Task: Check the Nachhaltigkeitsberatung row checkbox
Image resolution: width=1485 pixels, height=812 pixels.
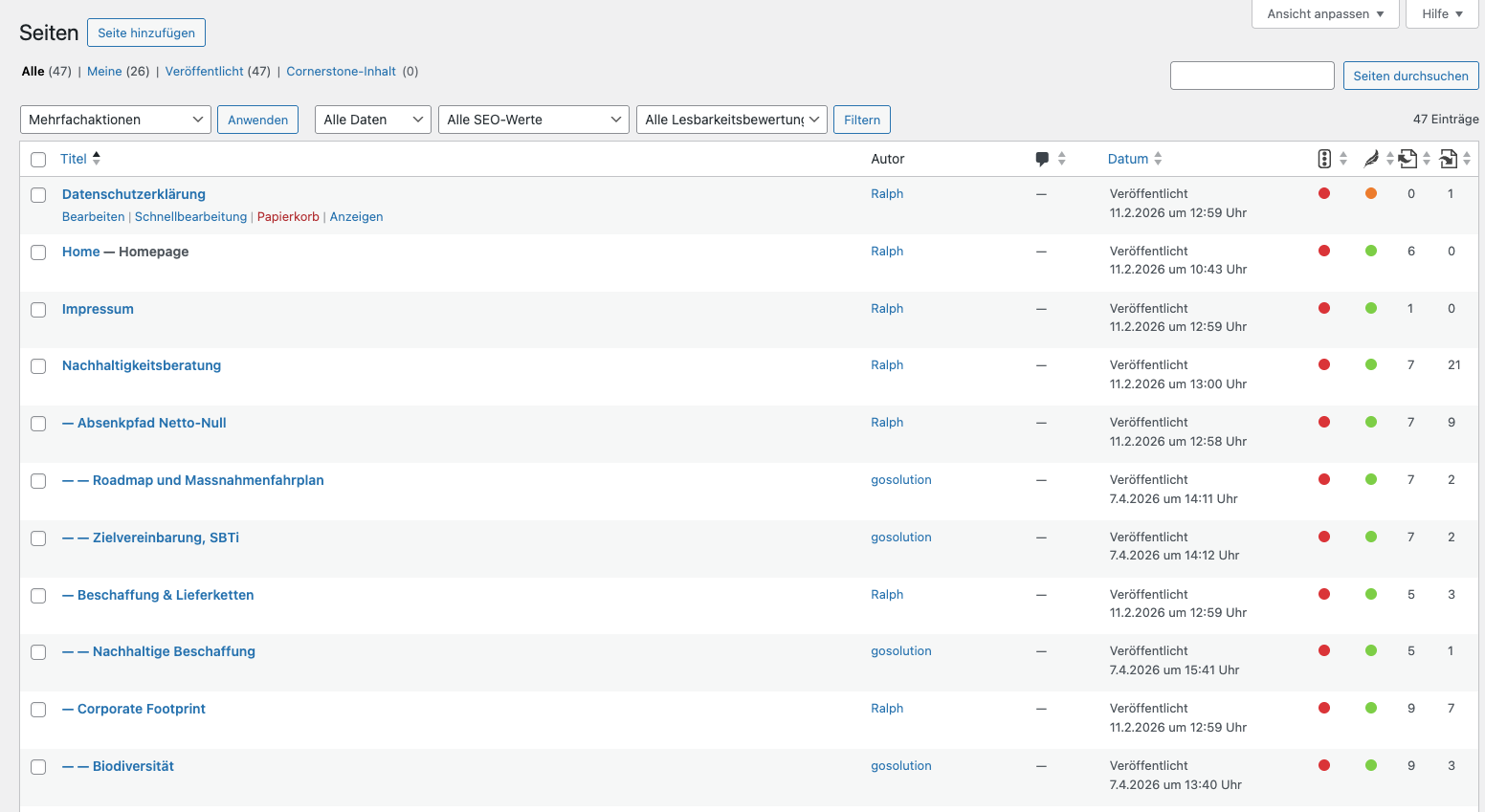Action: tap(38, 366)
